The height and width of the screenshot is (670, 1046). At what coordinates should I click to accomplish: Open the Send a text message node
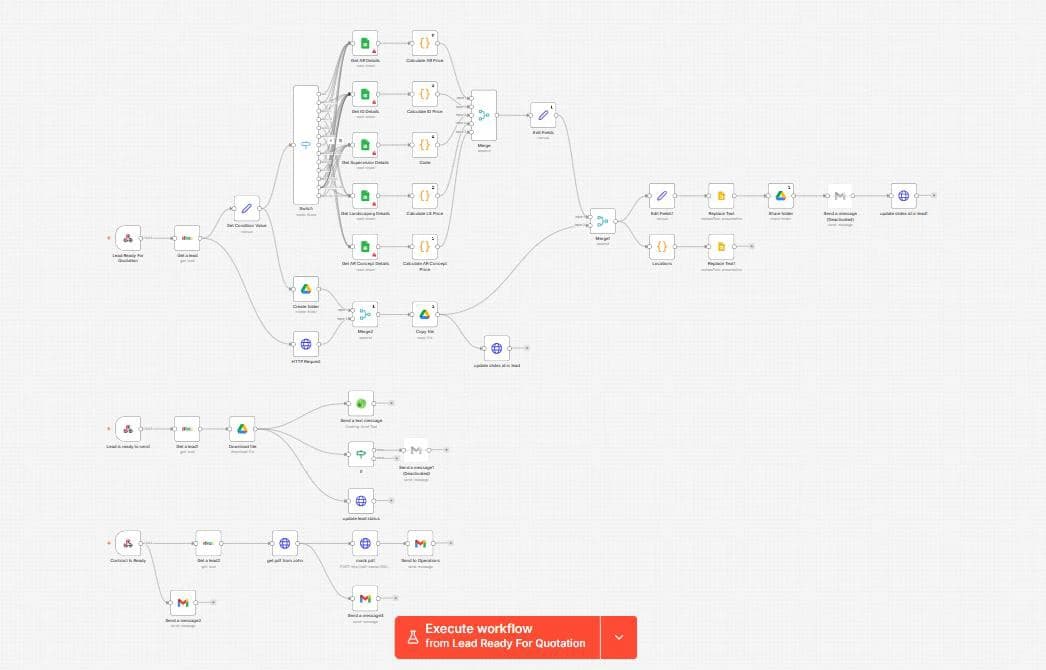(361, 404)
